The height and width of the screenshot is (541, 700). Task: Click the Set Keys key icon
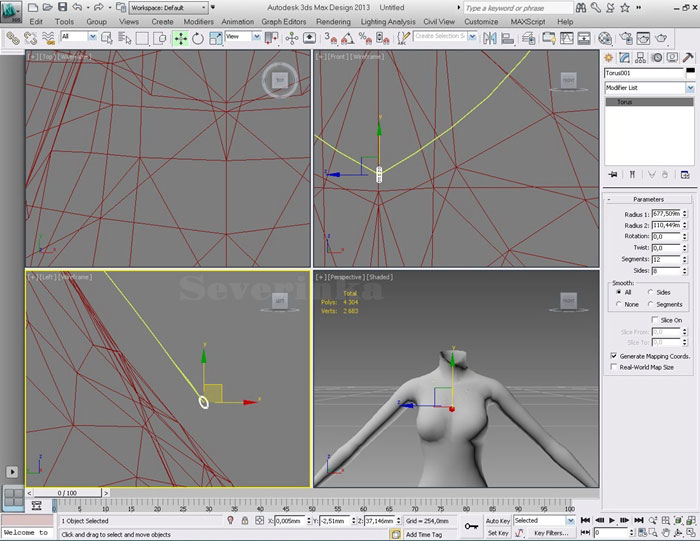tap(471, 526)
